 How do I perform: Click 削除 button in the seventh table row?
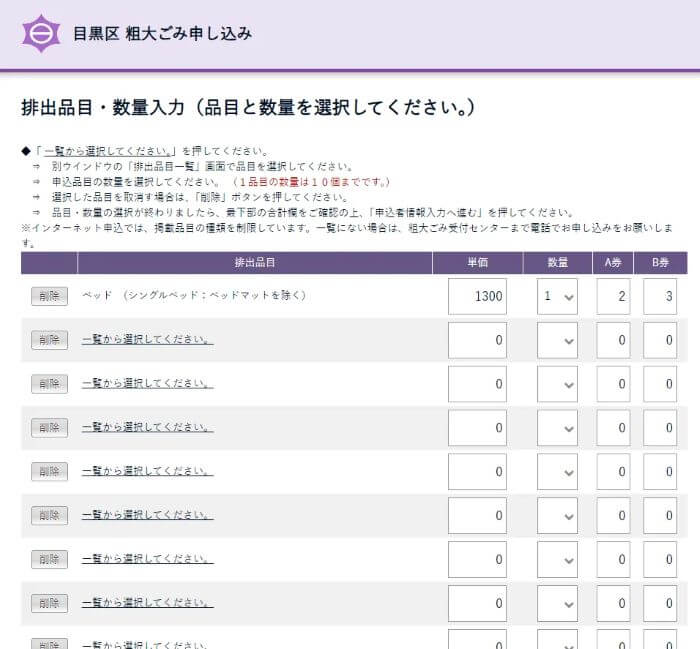click(x=50, y=559)
